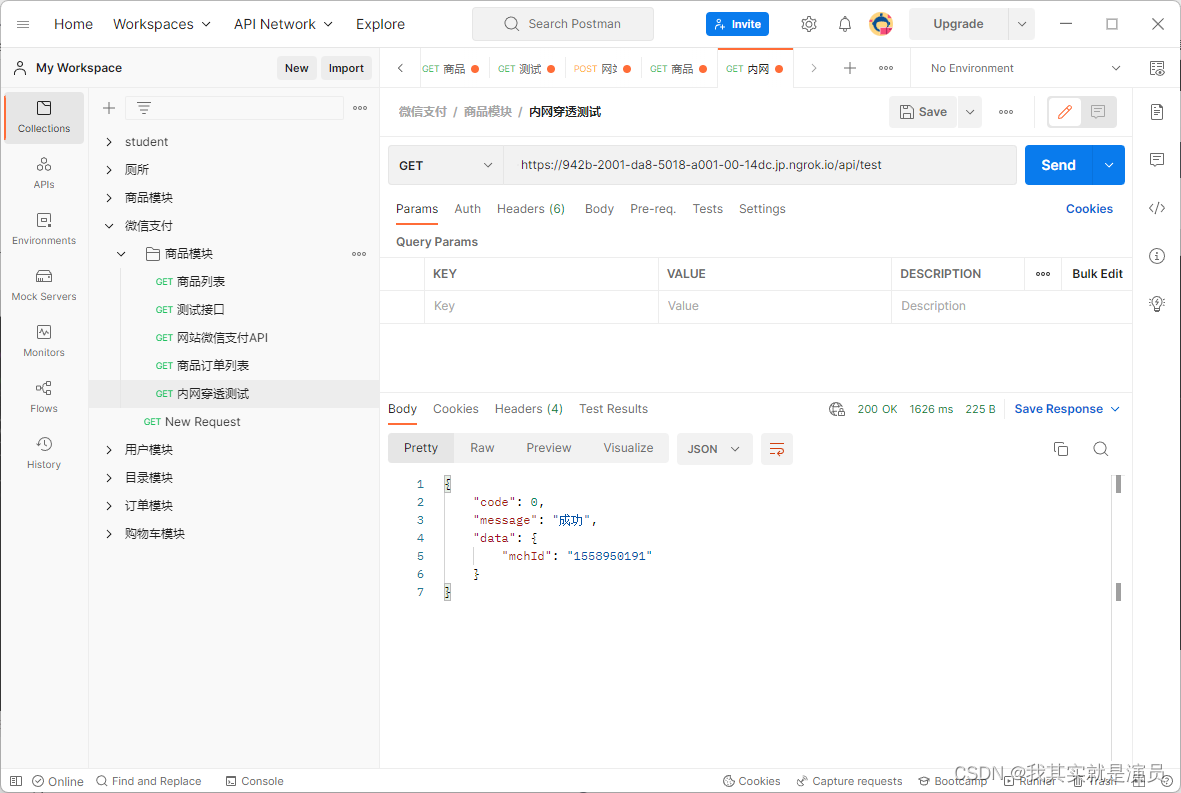Open the GET method dropdown

[x=445, y=165]
